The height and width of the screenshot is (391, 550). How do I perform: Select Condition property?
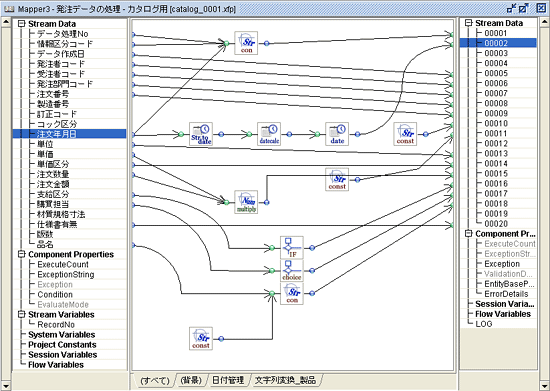55,295
